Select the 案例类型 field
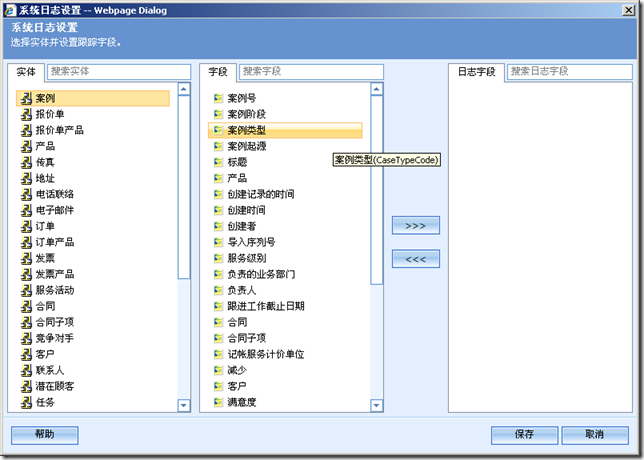The image size is (644, 460). (x=285, y=130)
